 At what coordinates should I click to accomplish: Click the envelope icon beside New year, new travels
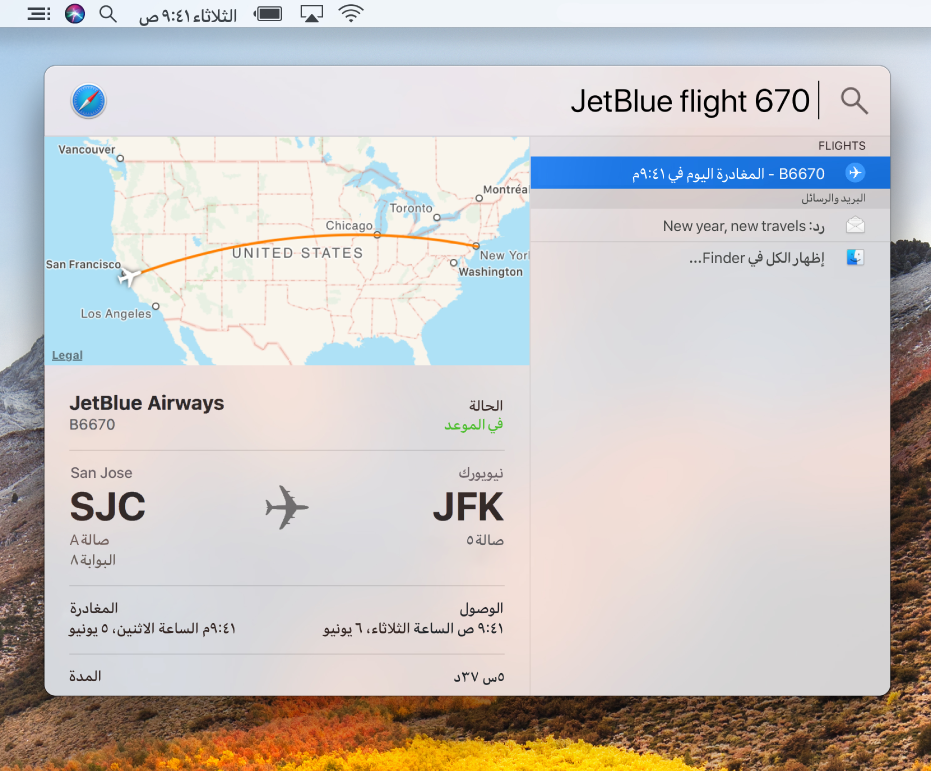pos(855,225)
